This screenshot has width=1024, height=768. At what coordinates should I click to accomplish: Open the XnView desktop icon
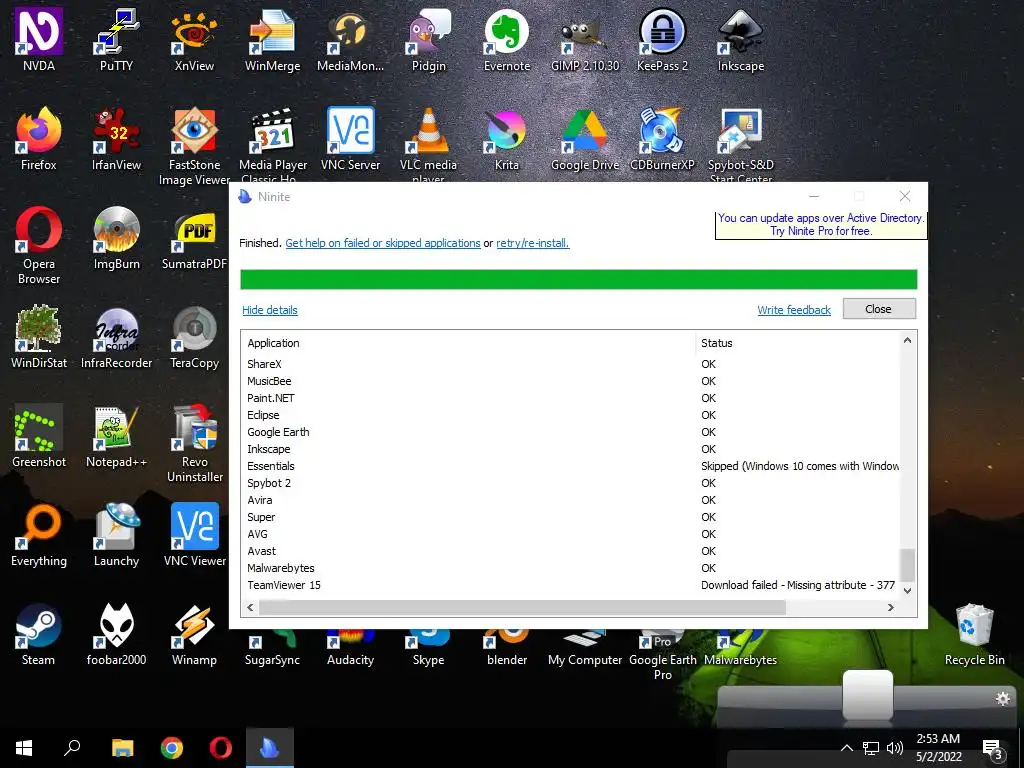tap(194, 39)
